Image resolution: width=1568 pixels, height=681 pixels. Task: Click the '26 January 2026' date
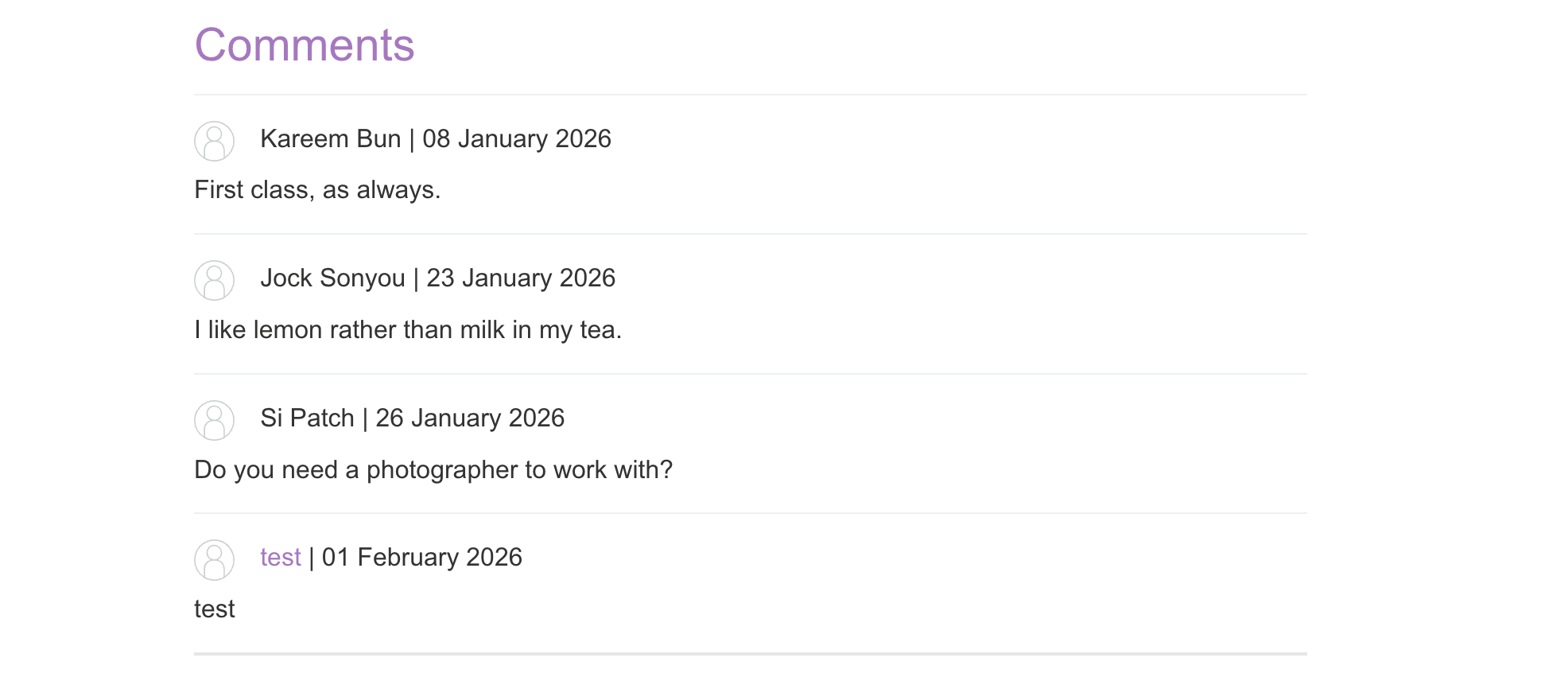point(470,418)
